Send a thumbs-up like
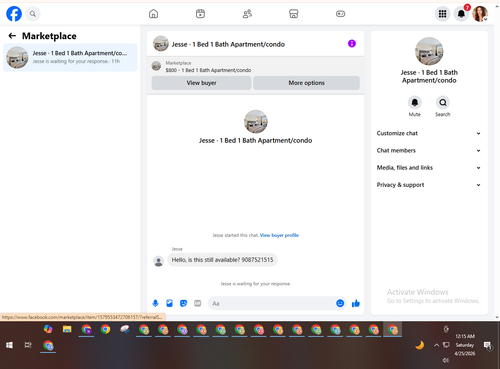The height and width of the screenshot is (369, 500). (x=356, y=303)
